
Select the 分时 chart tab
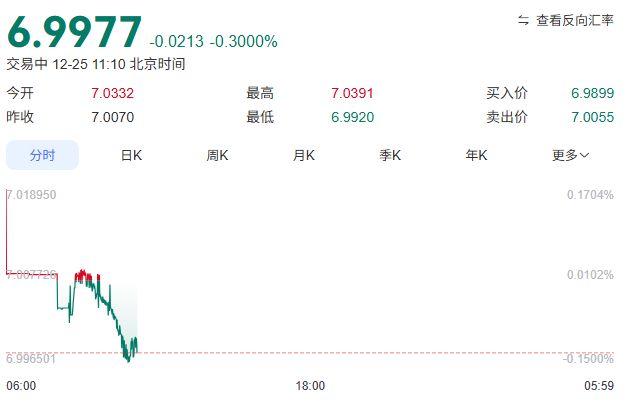click(42, 155)
